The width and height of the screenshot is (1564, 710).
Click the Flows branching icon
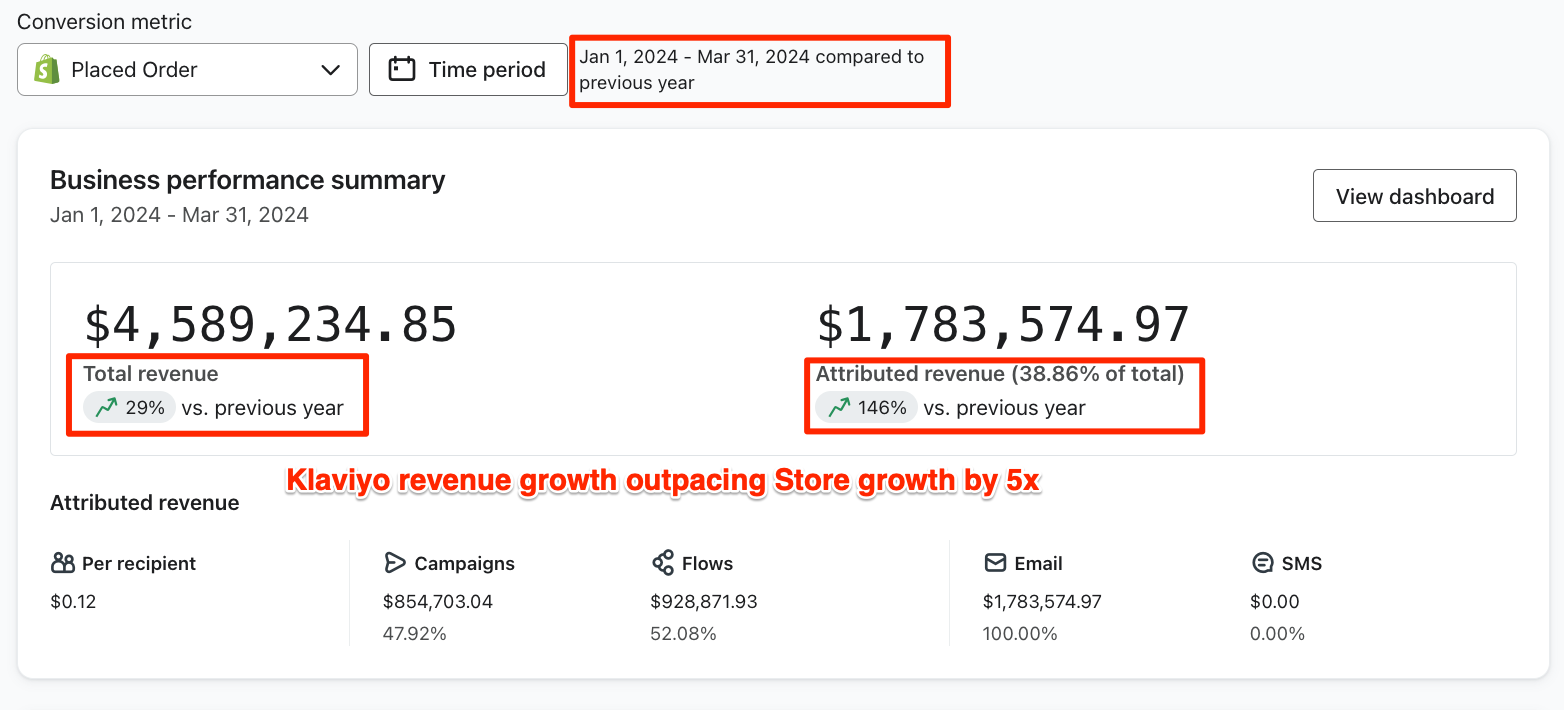point(662,563)
